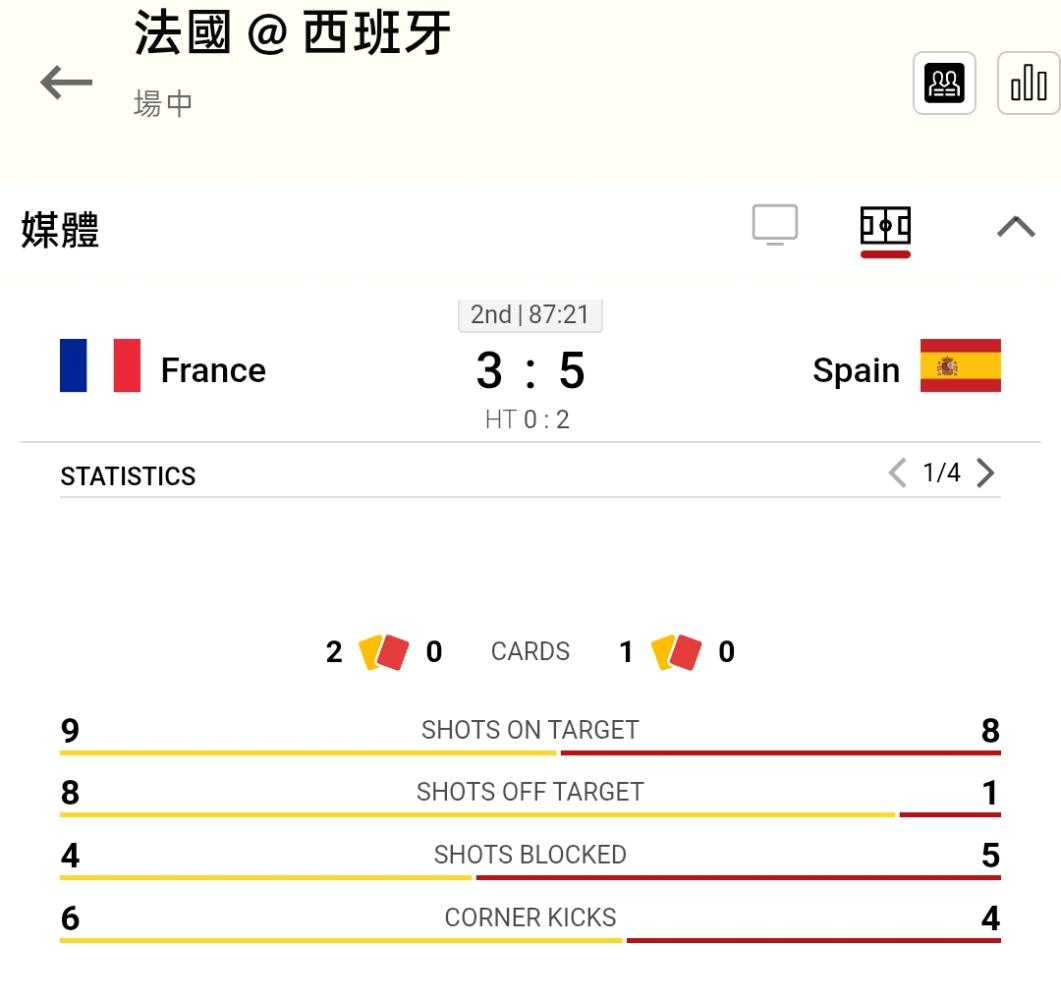
Task: Switch to the TV stream view icon
Action: point(775,225)
